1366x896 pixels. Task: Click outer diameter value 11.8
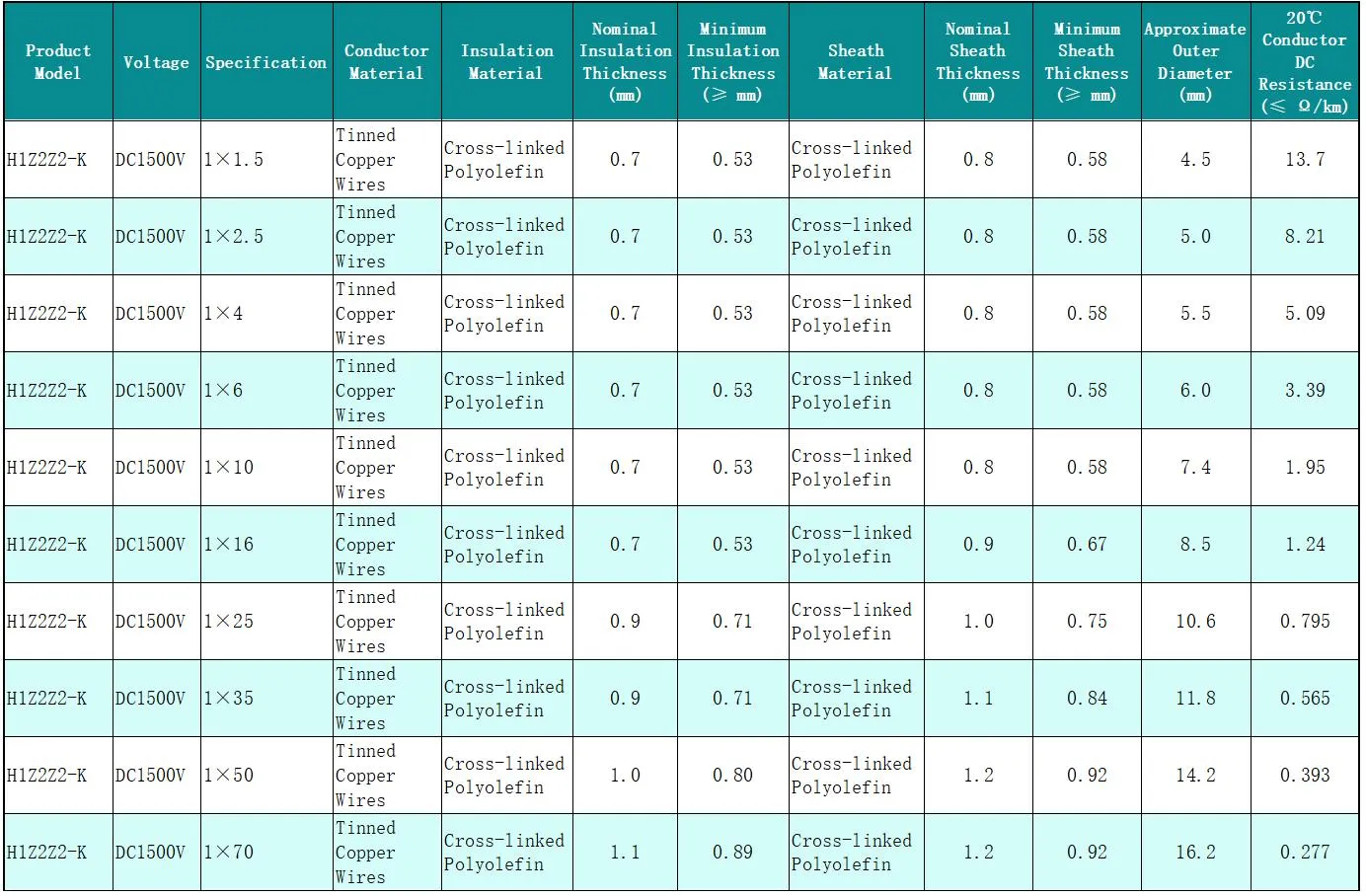click(1195, 698)
